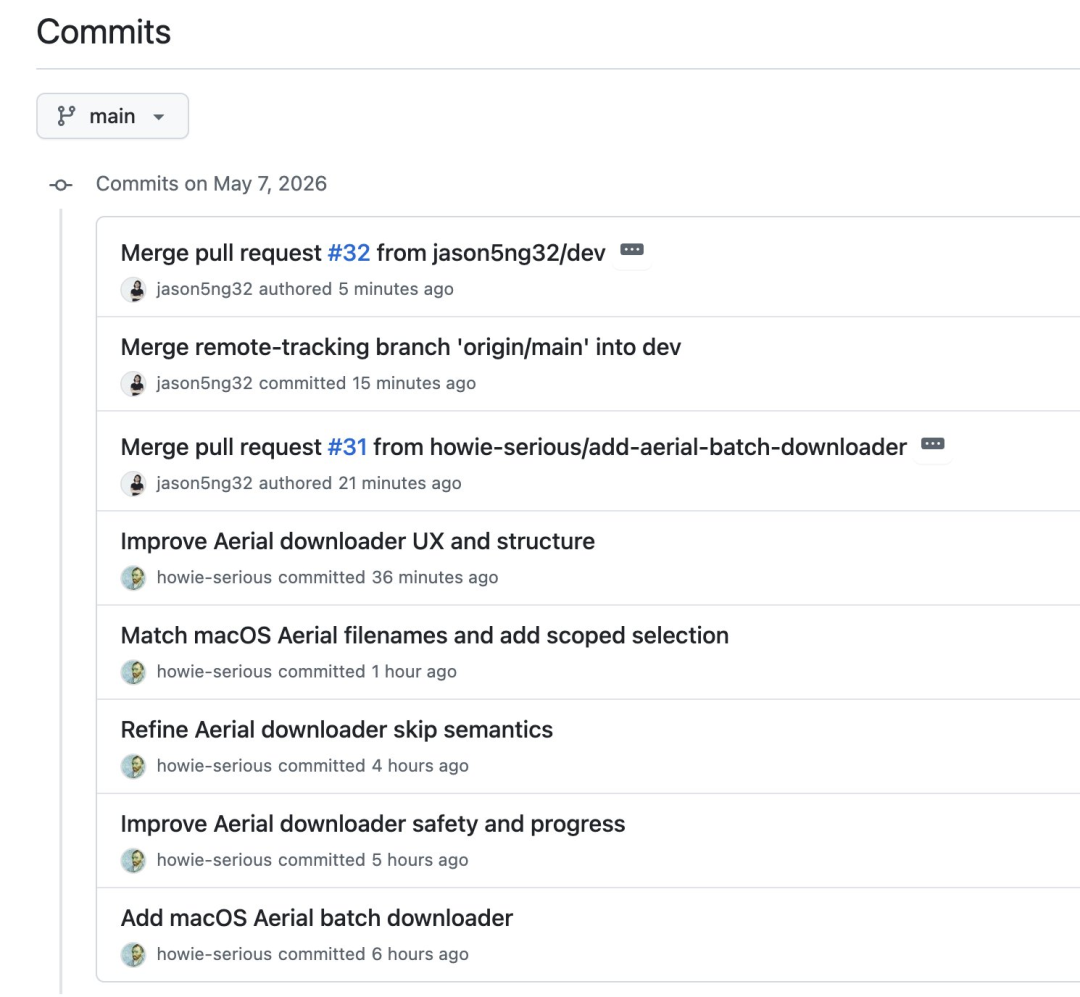Click jason5ng32 avatar on the #31 merge commit
The image size is (1080, 997).
(134, 484)
